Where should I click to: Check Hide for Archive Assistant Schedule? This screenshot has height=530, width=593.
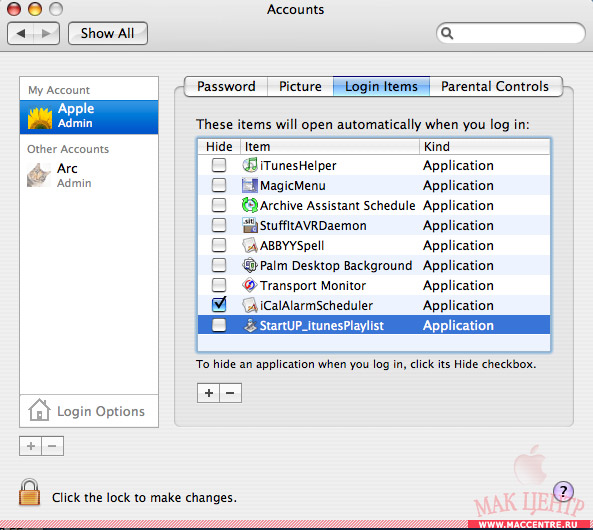(219, 205)
